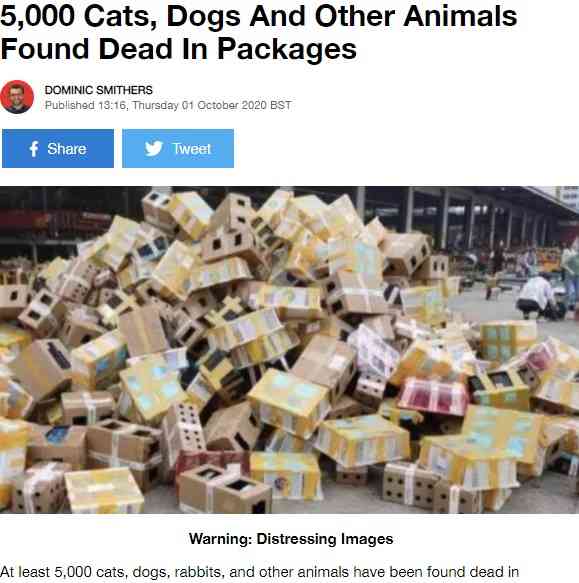Click the word 'Tweet' on the Twitter button

click(191, 149)
